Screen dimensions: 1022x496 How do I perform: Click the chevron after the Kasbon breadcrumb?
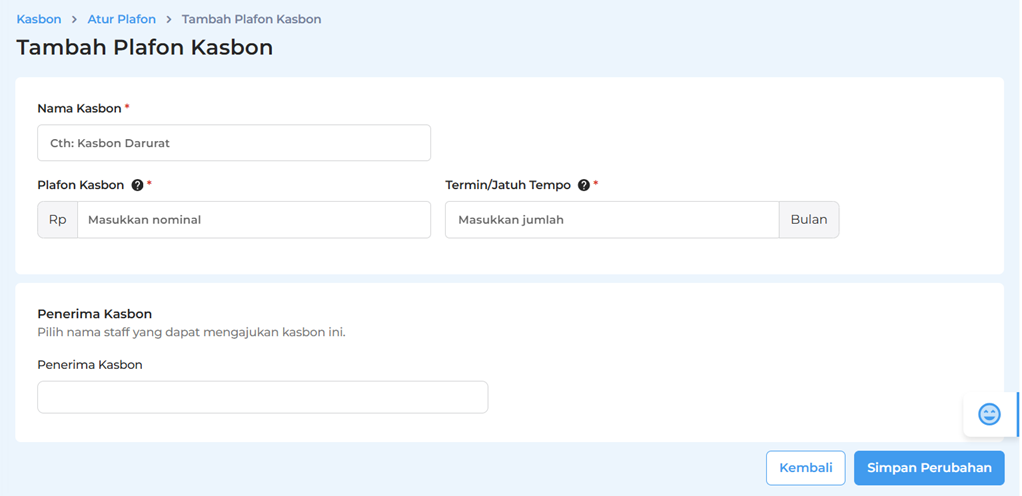coord(74,19)
